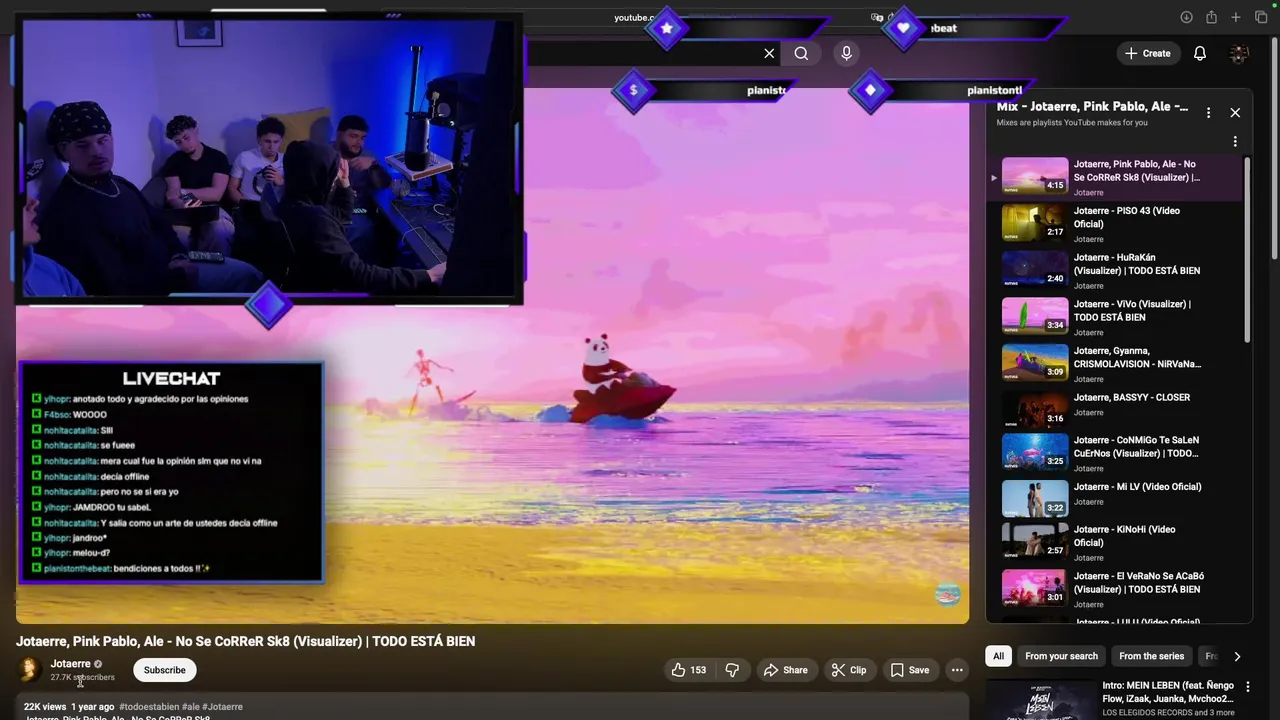Like the video with 153 likes
1280x720 pixels.
coord(689,670)
